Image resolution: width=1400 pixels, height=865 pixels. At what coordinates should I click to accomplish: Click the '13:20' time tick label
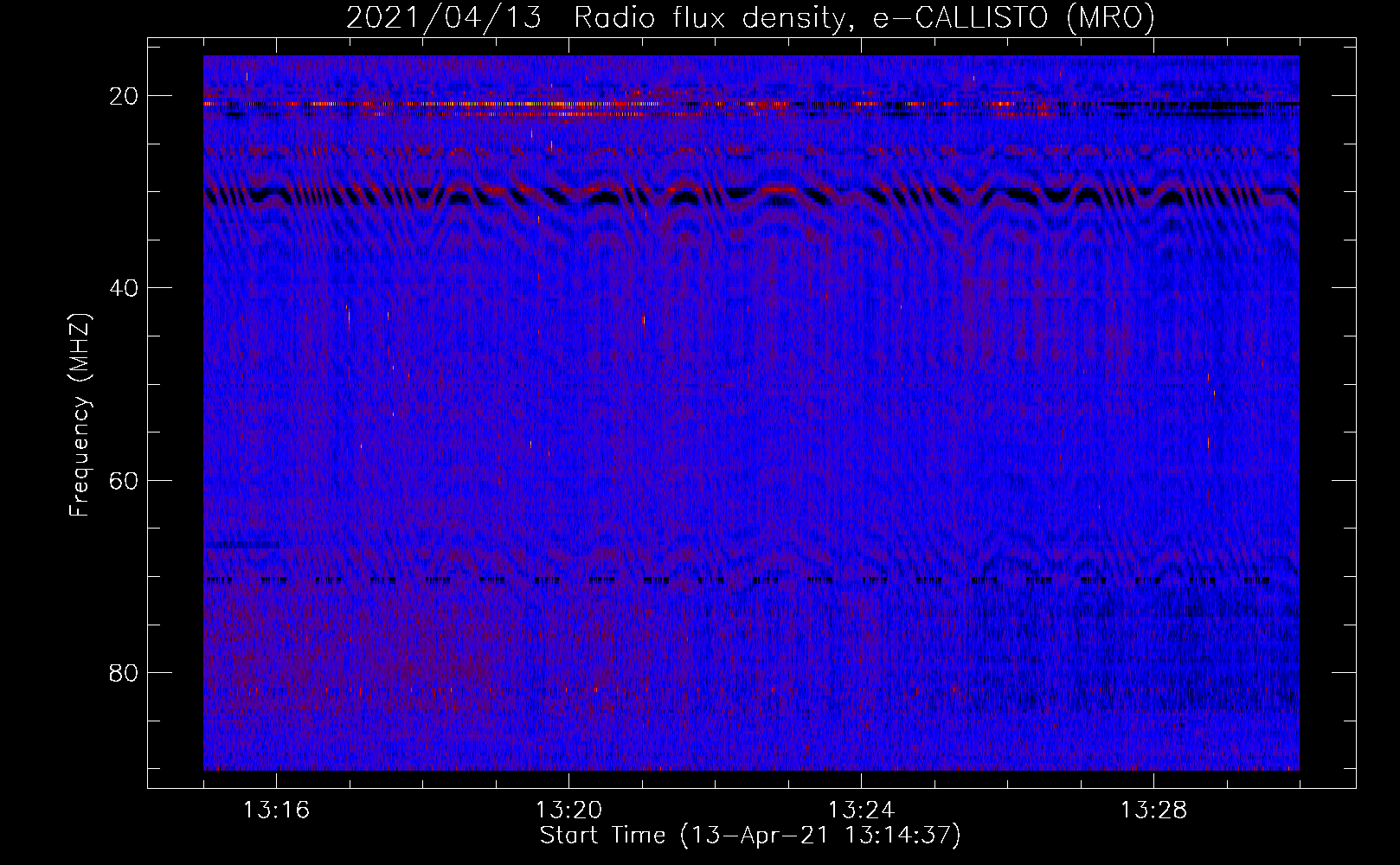pyautogui.click(x=568, y=811)
